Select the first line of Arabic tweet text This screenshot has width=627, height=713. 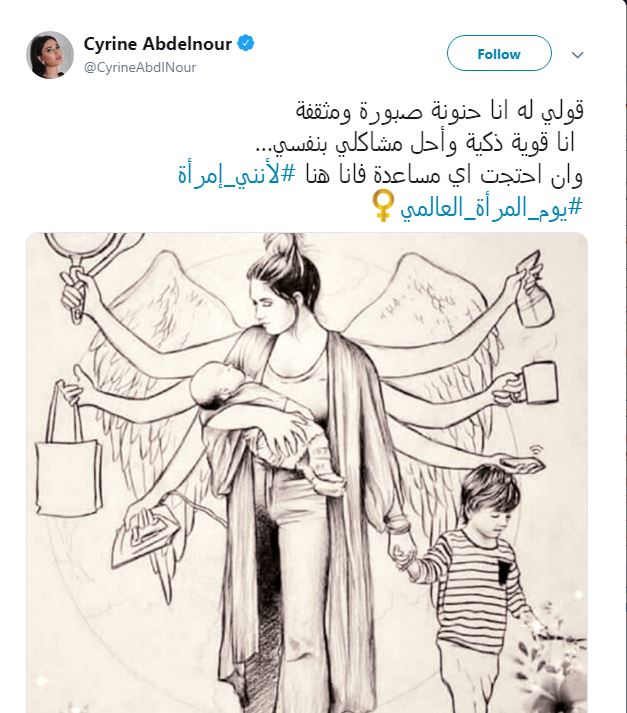point(439,111)
